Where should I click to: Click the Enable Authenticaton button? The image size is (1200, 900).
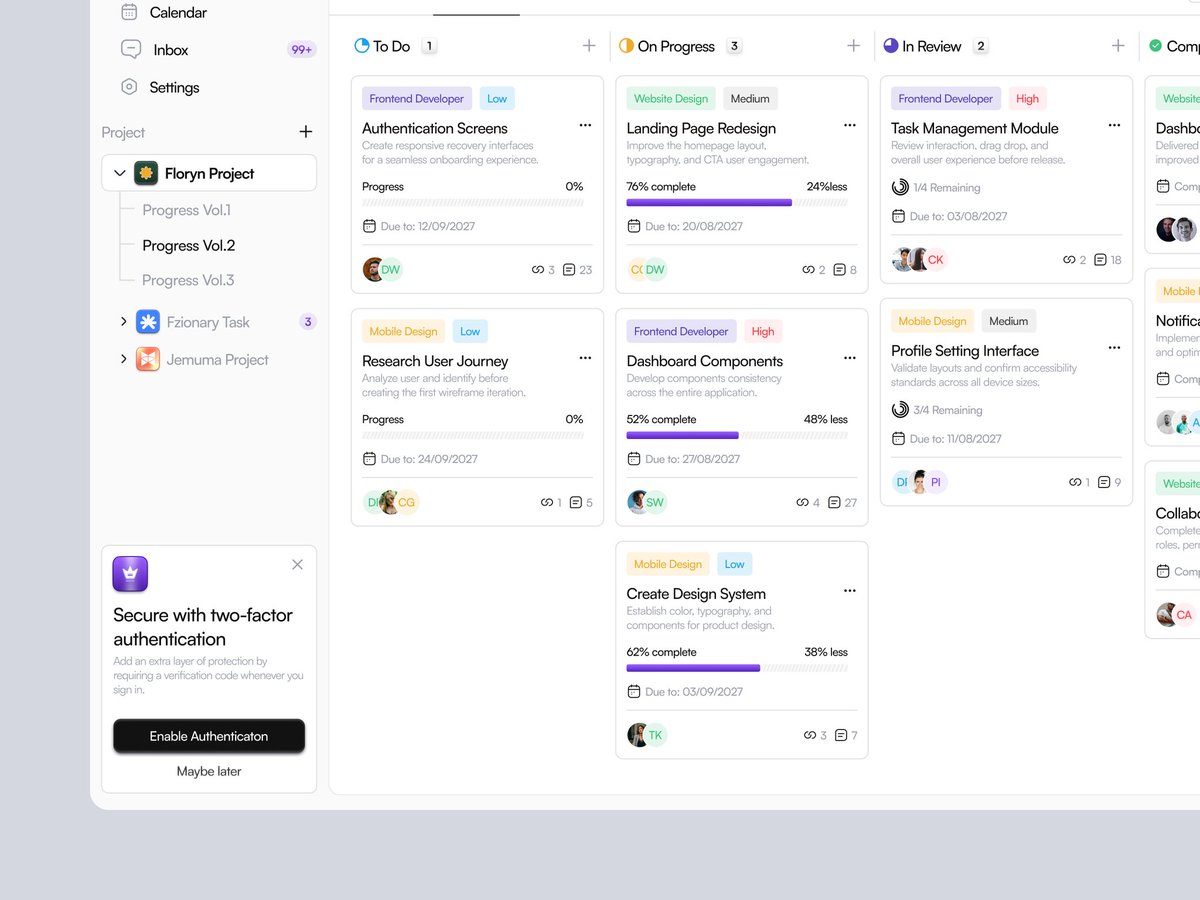(x=209, y=736)
